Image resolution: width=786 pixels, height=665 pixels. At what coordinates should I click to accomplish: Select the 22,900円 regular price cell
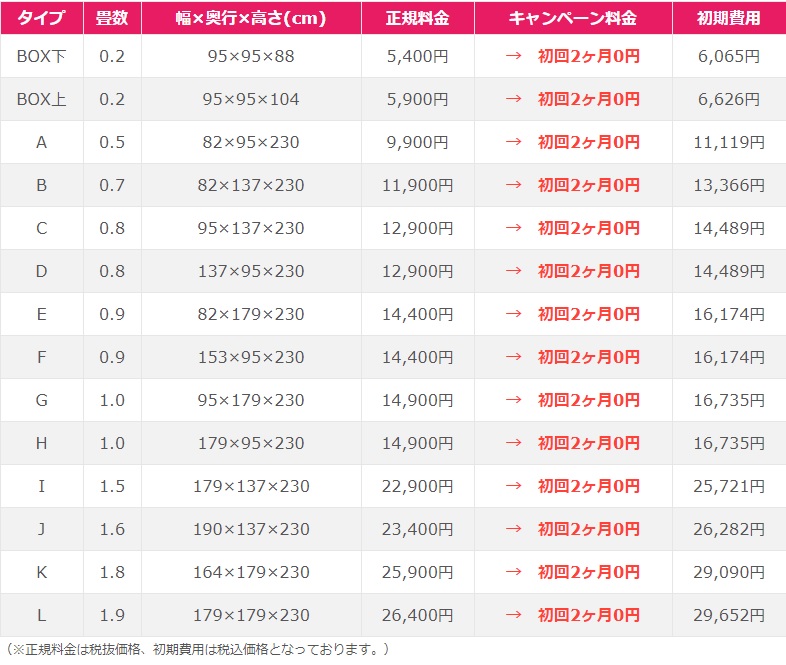(418, 486)
